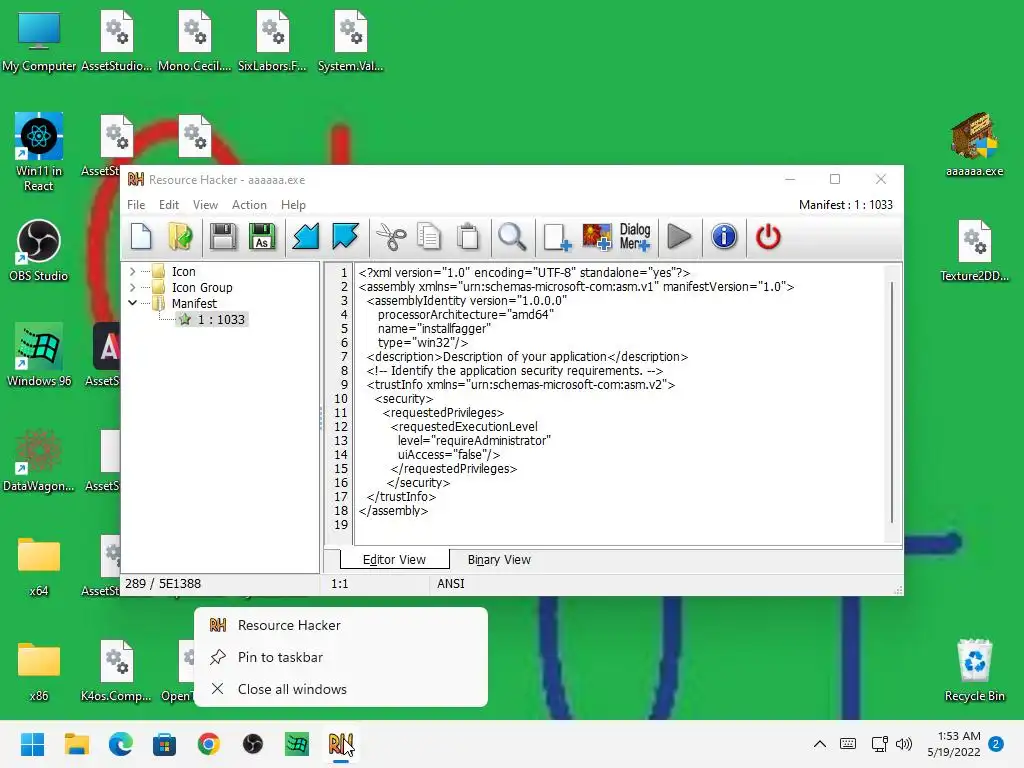Open About info with the blue i icon
The width and height of the screenshot is (1024, 768).
[724, 236]
